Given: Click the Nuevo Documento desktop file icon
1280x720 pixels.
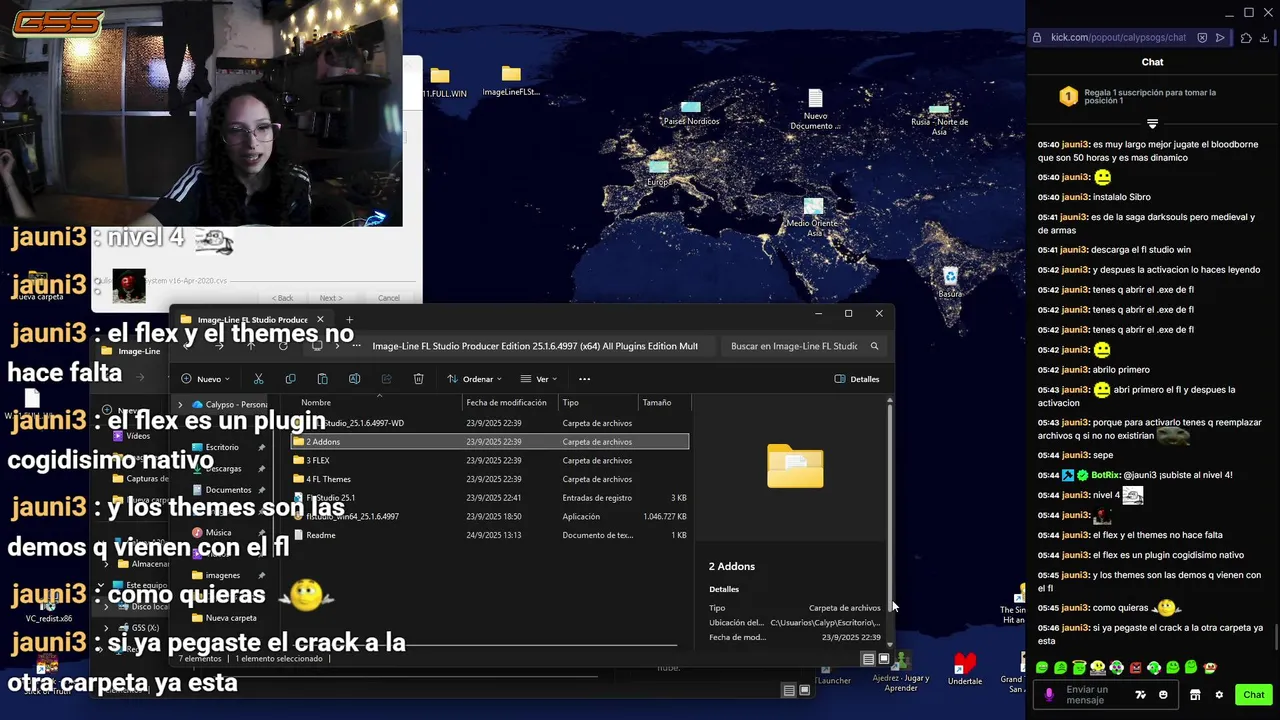Looking at the screenshot, I should pyautogui.click(x=815, y=109).
